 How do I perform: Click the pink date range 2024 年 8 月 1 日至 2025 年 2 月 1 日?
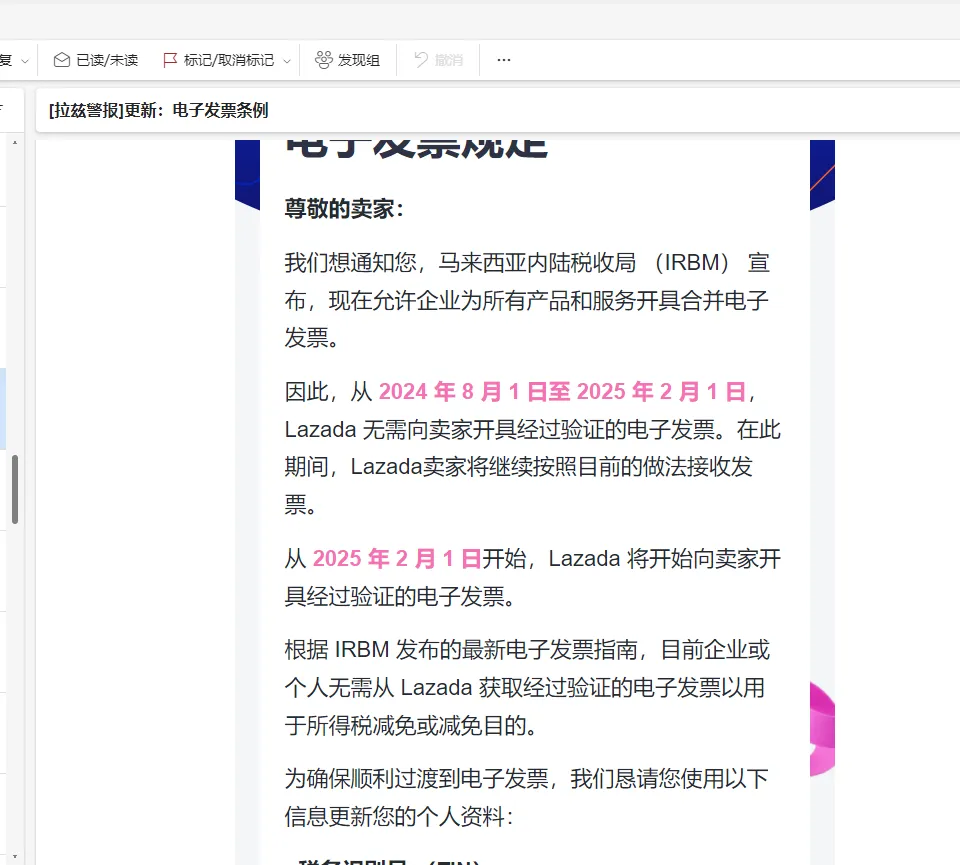[x=562, y=392]
